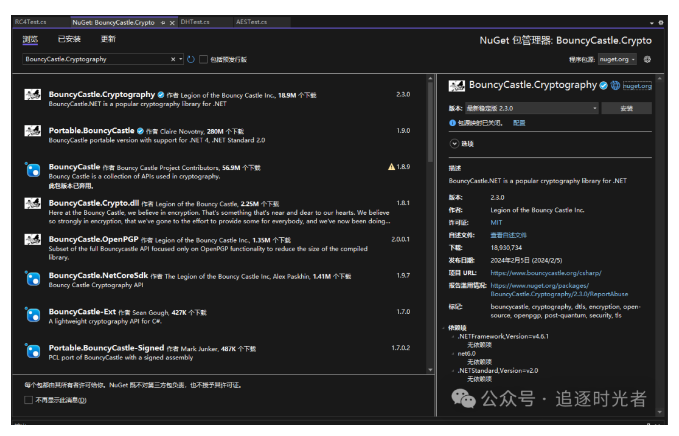Clear the BouncyCastle.Cryptography search text
Viewport: 679px width, 436px height.
point(173,59)
